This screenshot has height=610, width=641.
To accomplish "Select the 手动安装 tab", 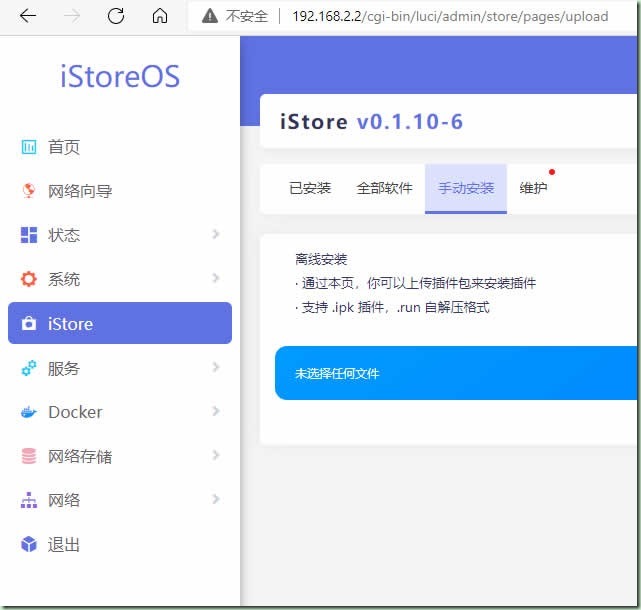I will [466, 188].
